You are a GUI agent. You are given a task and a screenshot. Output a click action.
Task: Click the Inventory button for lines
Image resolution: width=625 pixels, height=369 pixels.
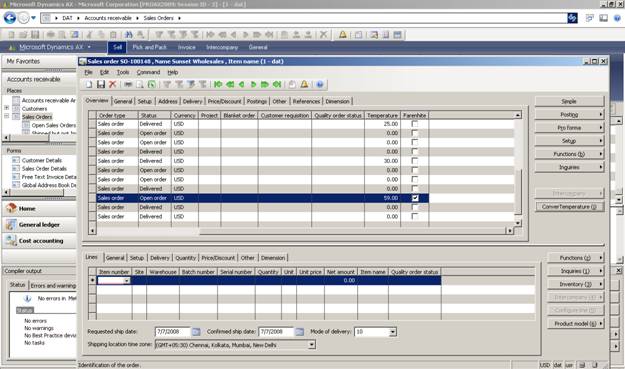[576, 284]
